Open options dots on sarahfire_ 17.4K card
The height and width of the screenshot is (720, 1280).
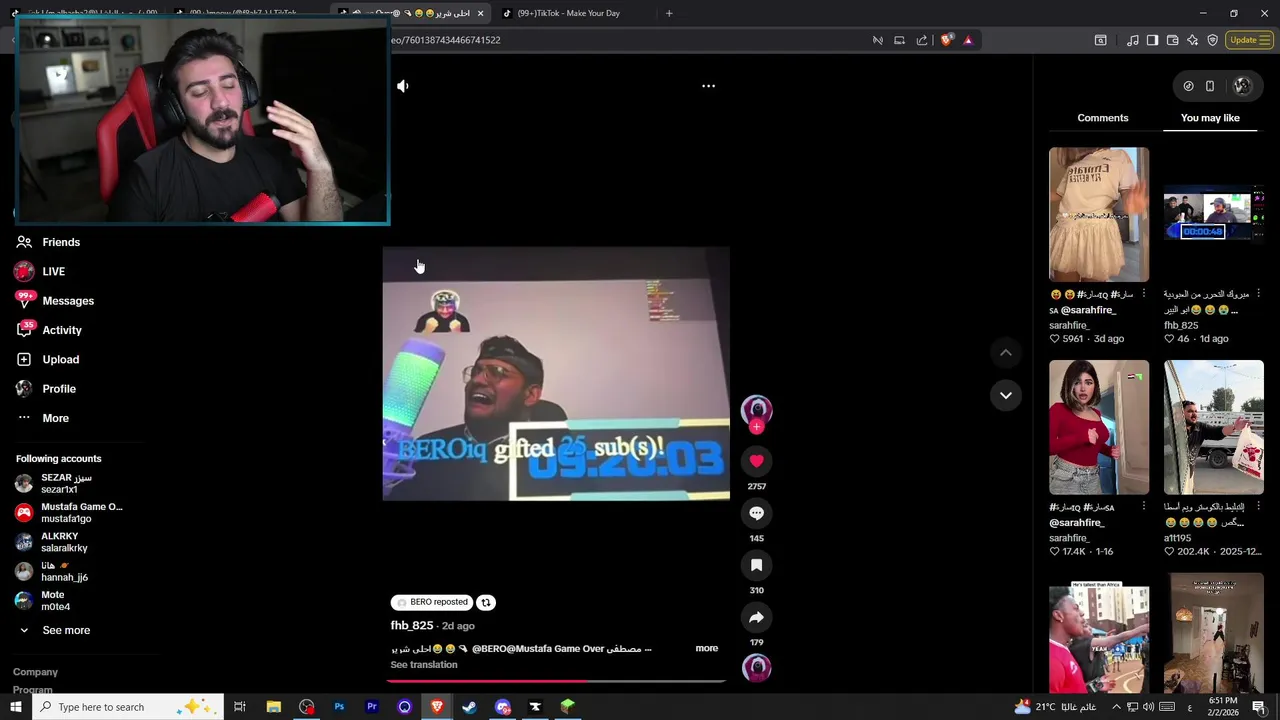(x=1144, y=507)
